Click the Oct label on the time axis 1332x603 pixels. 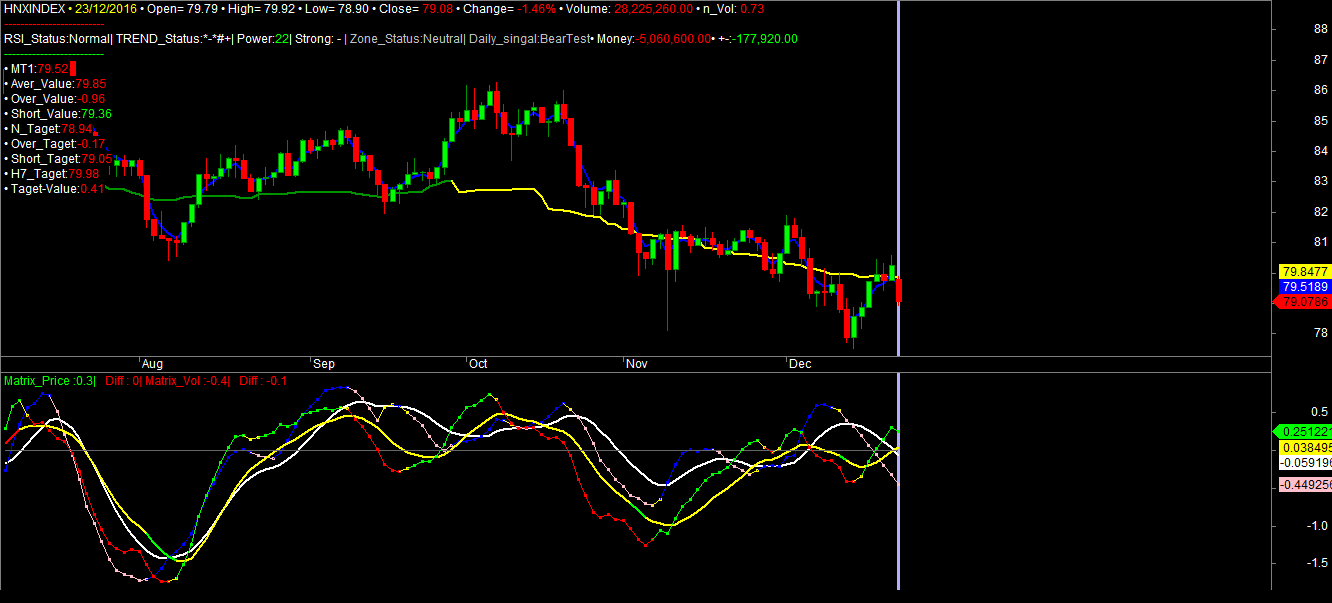tap(478, 364)
